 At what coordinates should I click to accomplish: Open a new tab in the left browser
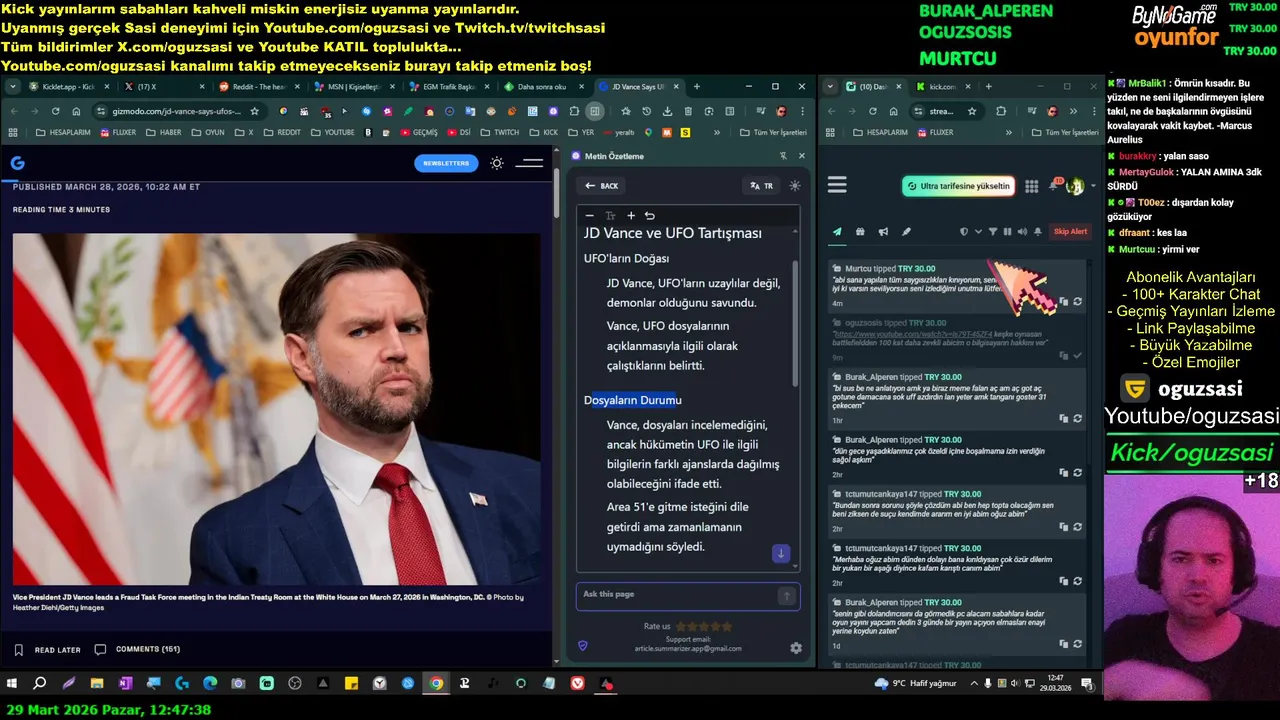[697, 87]
